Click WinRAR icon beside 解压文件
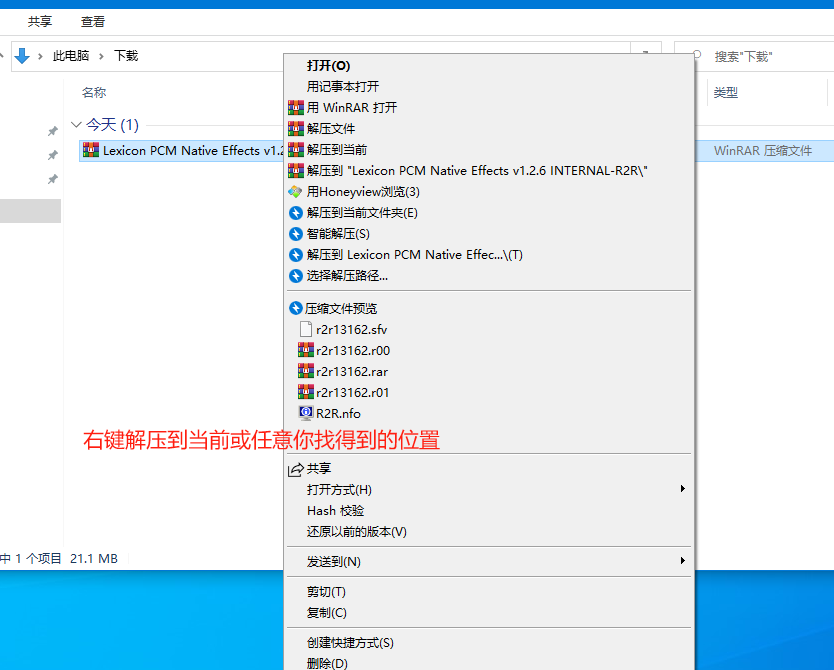 [x=296, y=129]
